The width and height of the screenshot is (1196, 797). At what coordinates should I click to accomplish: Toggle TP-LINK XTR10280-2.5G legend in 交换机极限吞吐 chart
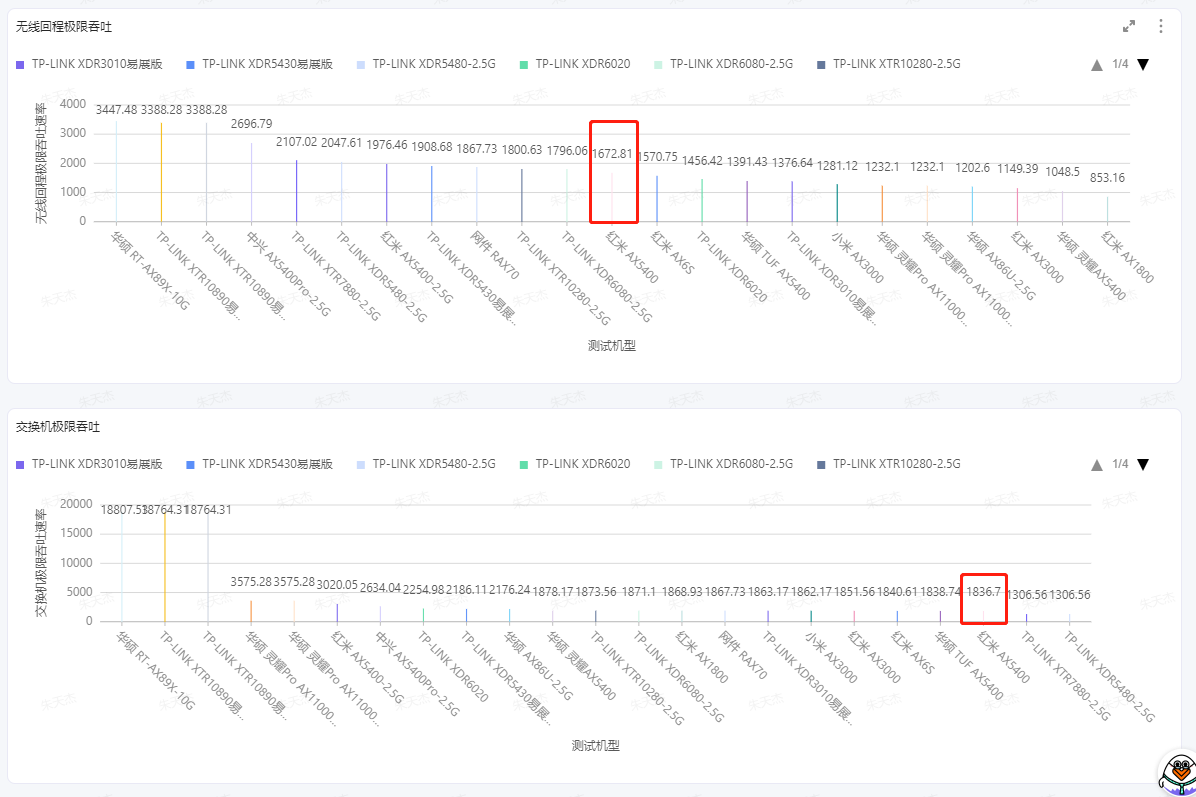tap(889, 464)
